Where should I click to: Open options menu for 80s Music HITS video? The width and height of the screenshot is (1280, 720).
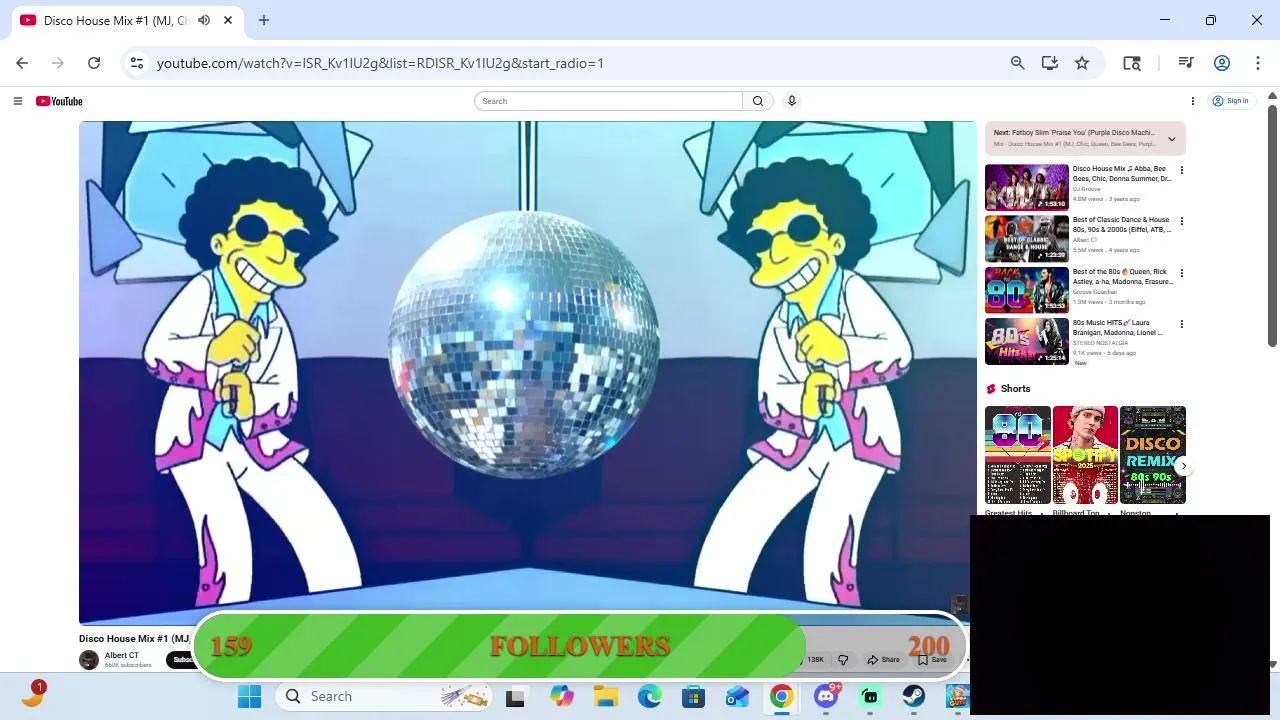pos(1182,324)
